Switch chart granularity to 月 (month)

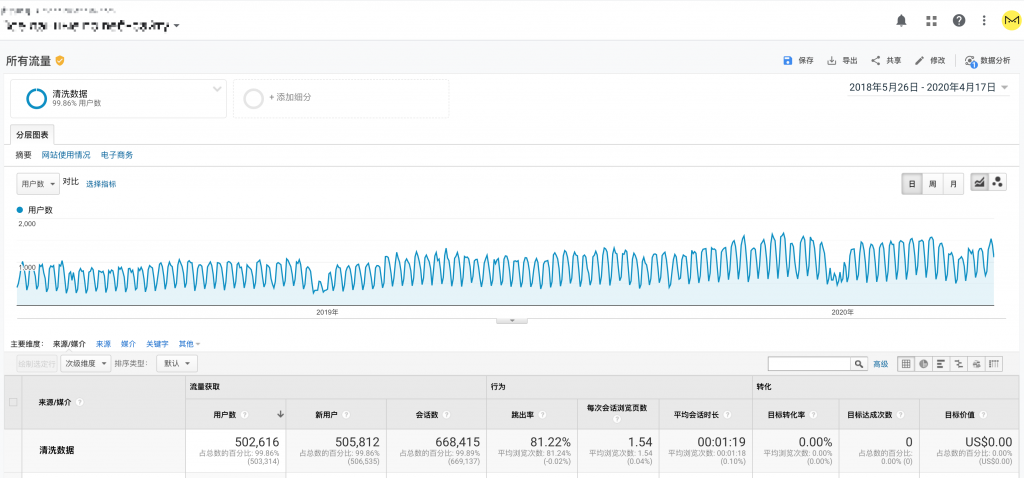[953, 183]
